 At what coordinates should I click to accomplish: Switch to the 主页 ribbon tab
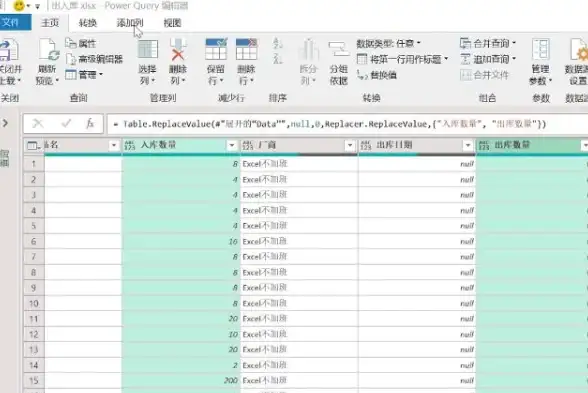point(50,23)
